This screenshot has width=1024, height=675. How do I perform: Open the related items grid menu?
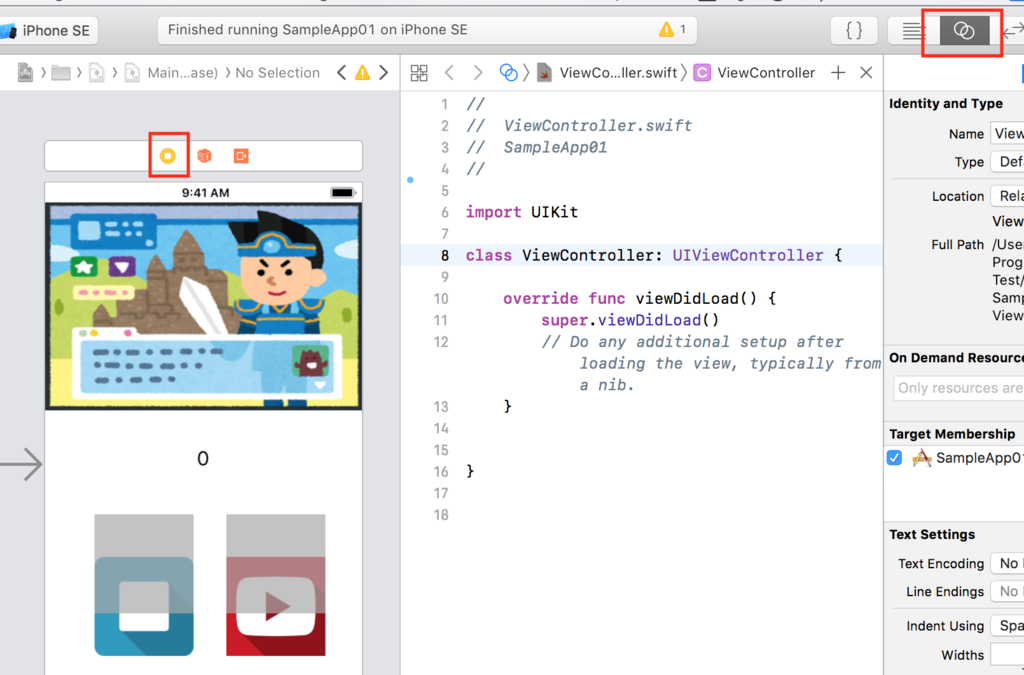point(419,72)
